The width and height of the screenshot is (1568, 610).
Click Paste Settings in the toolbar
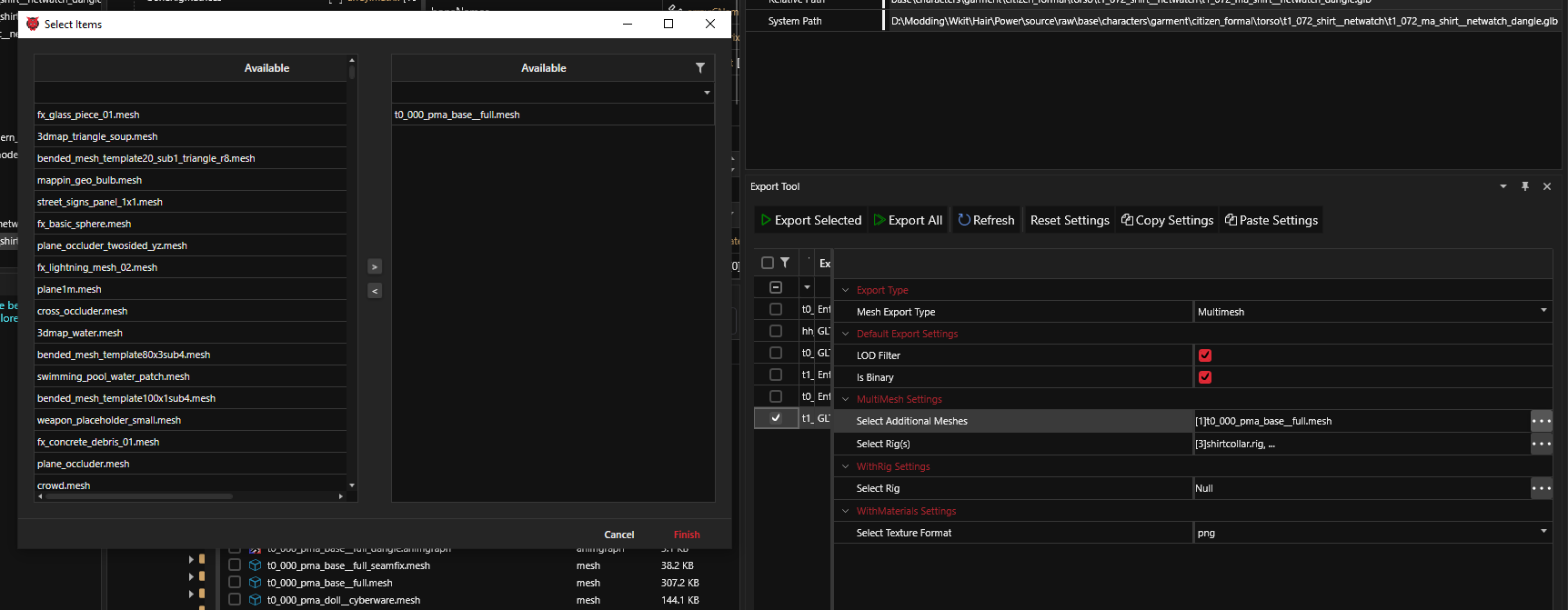click(1271, 220)
